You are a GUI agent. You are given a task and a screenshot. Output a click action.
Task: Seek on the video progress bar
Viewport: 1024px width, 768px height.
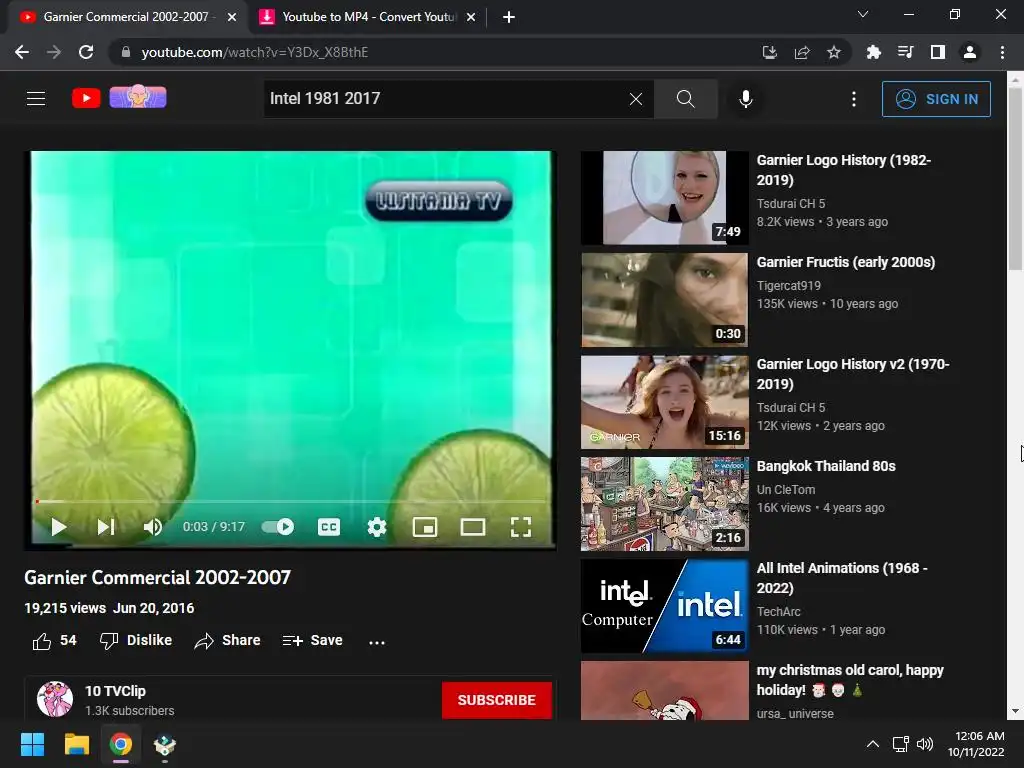(x=291, y=502)
